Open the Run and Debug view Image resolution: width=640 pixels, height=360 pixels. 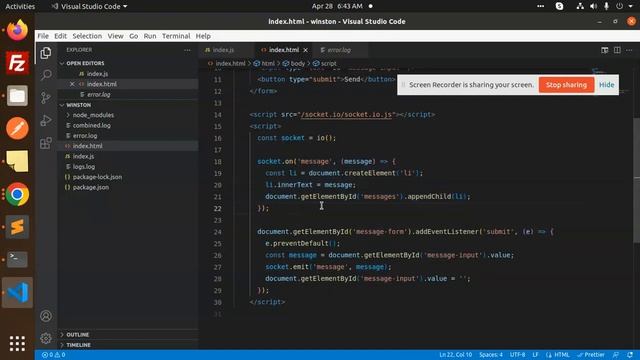[x=46, y=120]
